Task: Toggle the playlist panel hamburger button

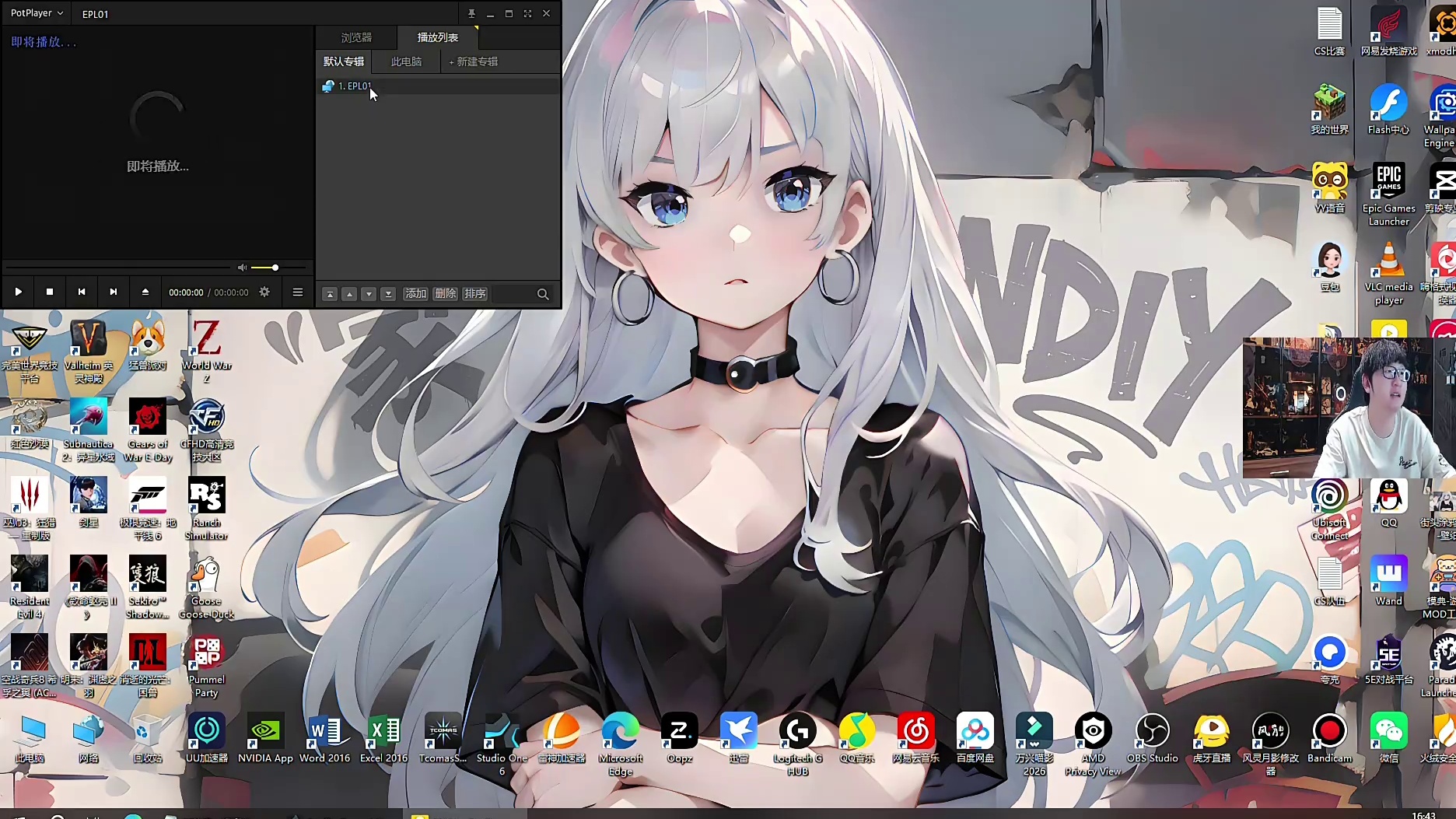Action: click(x=297, y=292)
